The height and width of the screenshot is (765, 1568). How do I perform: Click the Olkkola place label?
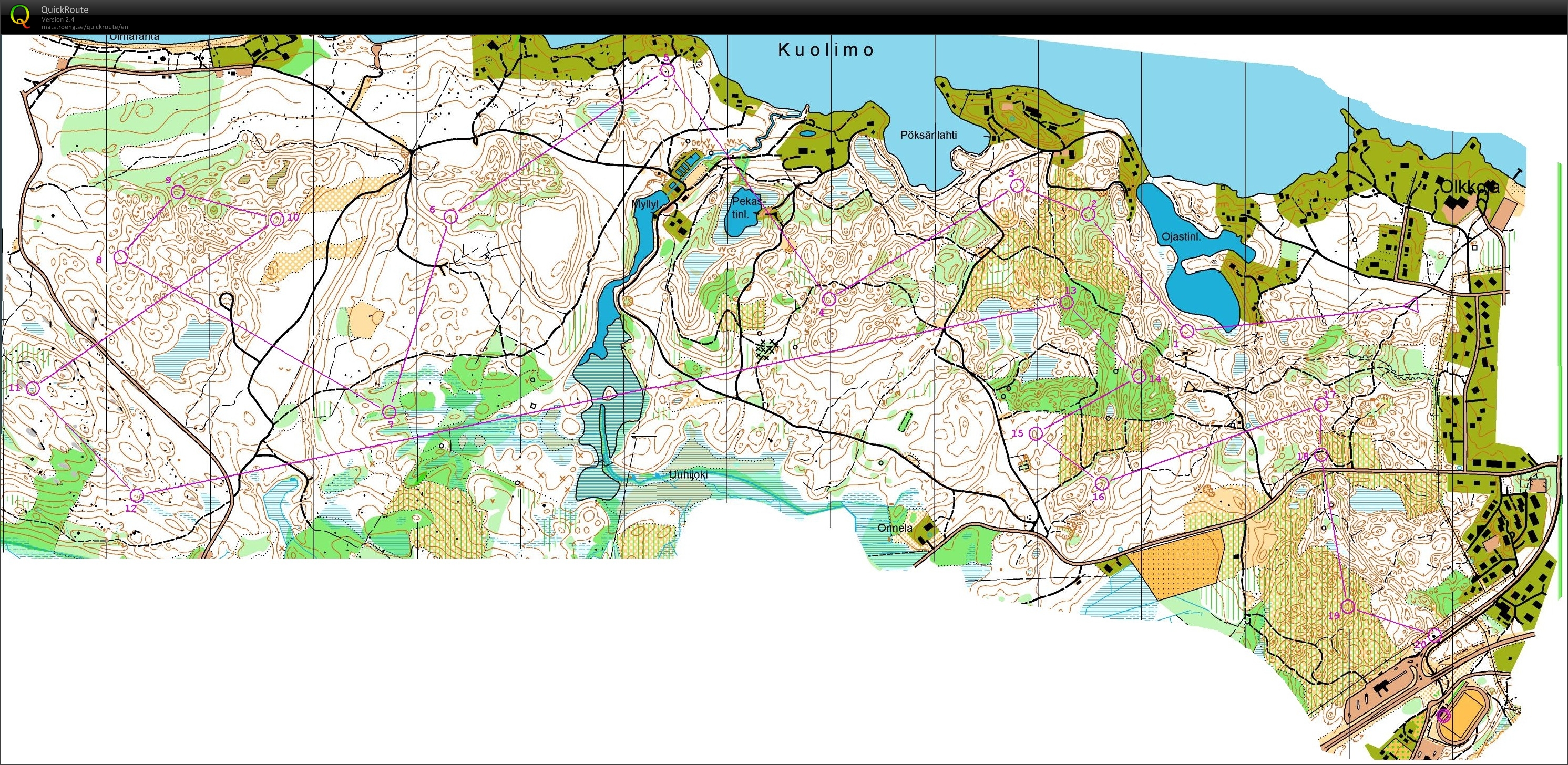click(1469, 188)
